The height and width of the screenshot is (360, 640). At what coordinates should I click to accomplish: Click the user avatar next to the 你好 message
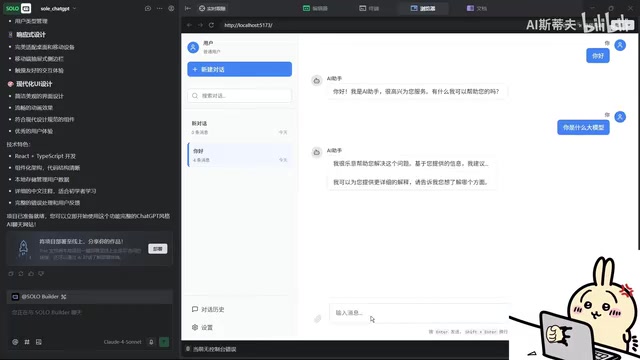(x=620, y=45)
